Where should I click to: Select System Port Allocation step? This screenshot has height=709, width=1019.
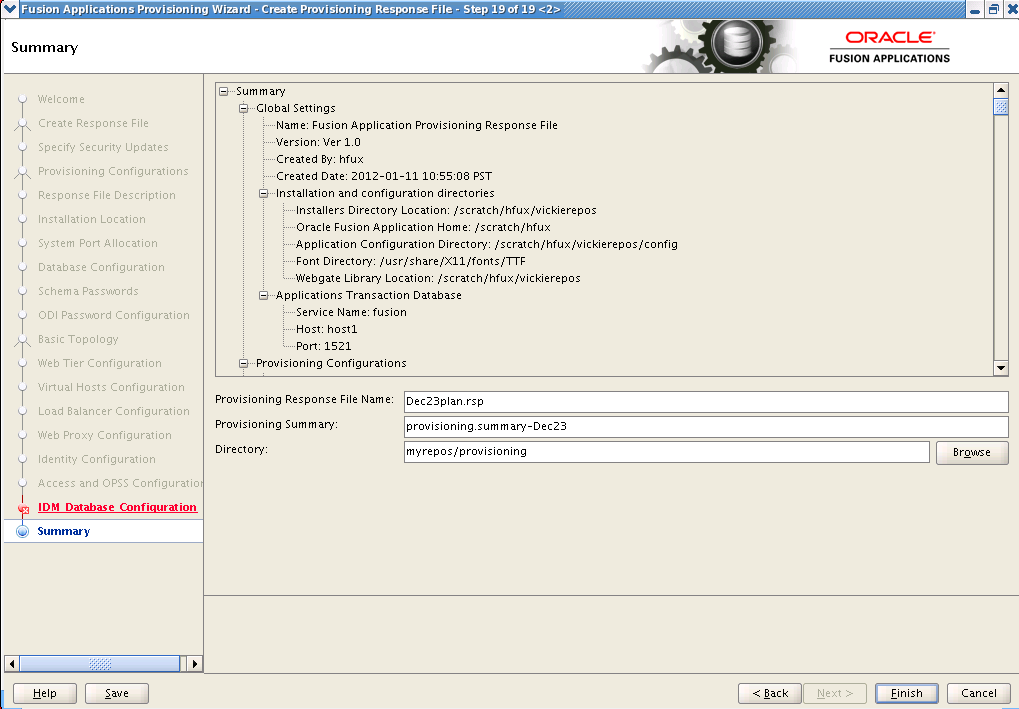[97, 244]
